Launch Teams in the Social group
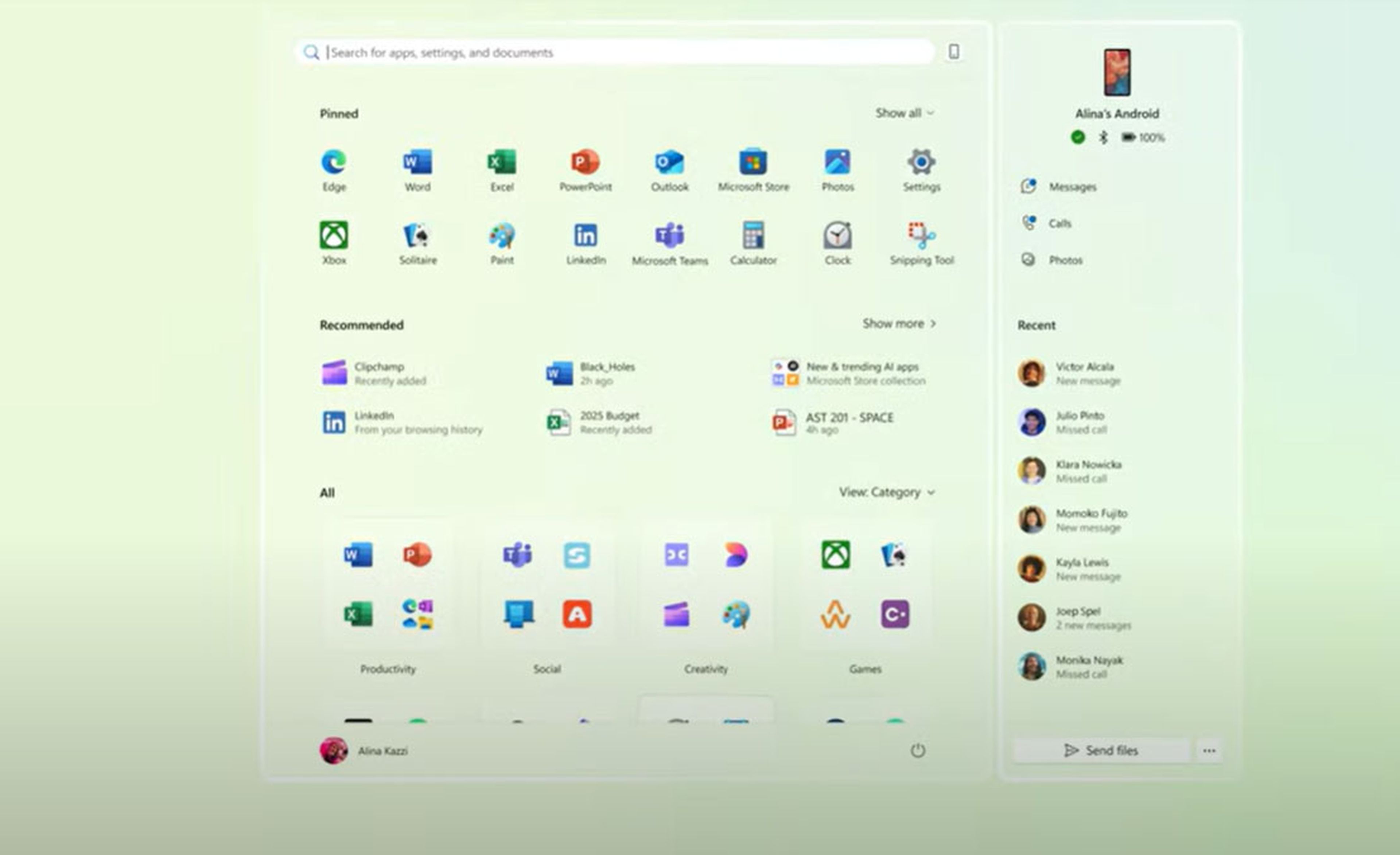This screenshot has width=1400, height=855. pyautogui.click(x=518, y=554)
